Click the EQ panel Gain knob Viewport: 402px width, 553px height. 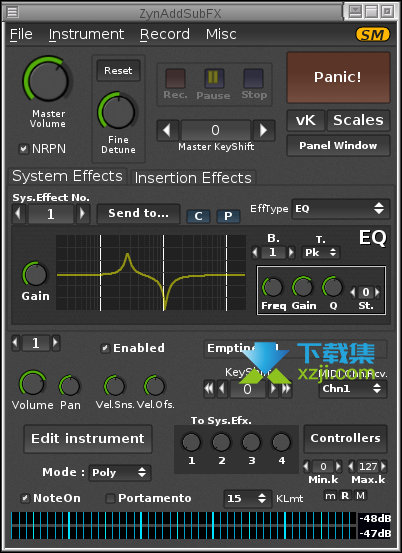(35, 274)
